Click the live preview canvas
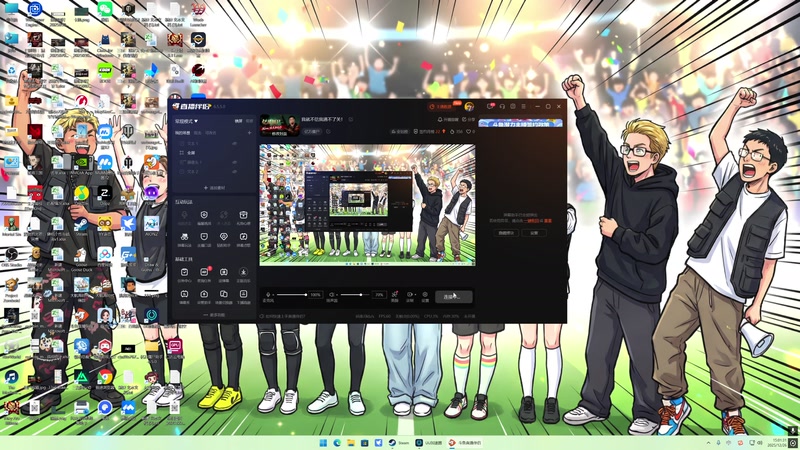The height and width of the screenshot is (450, 800). click(367, 205)
